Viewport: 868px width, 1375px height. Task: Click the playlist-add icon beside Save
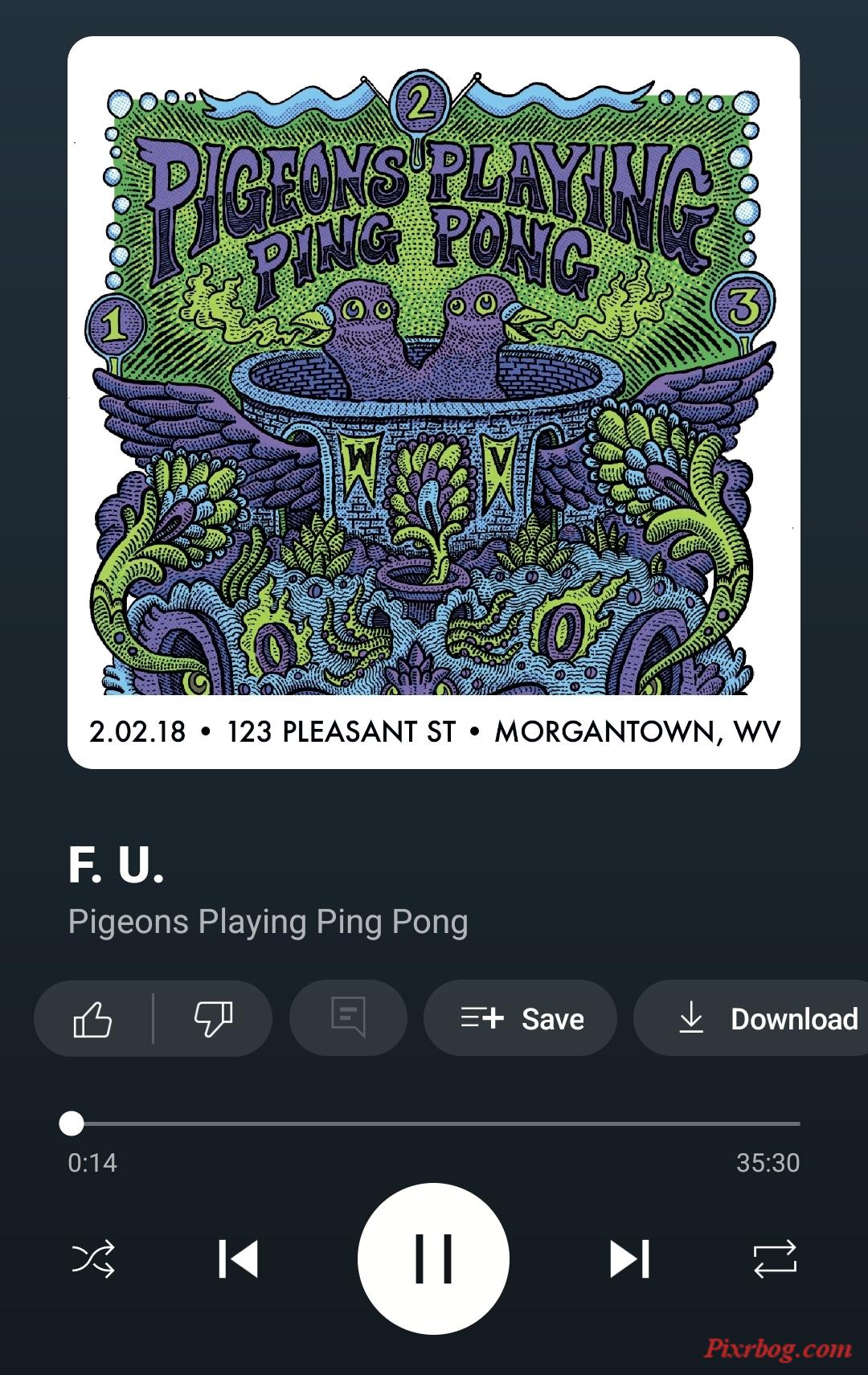[482, 1018]
